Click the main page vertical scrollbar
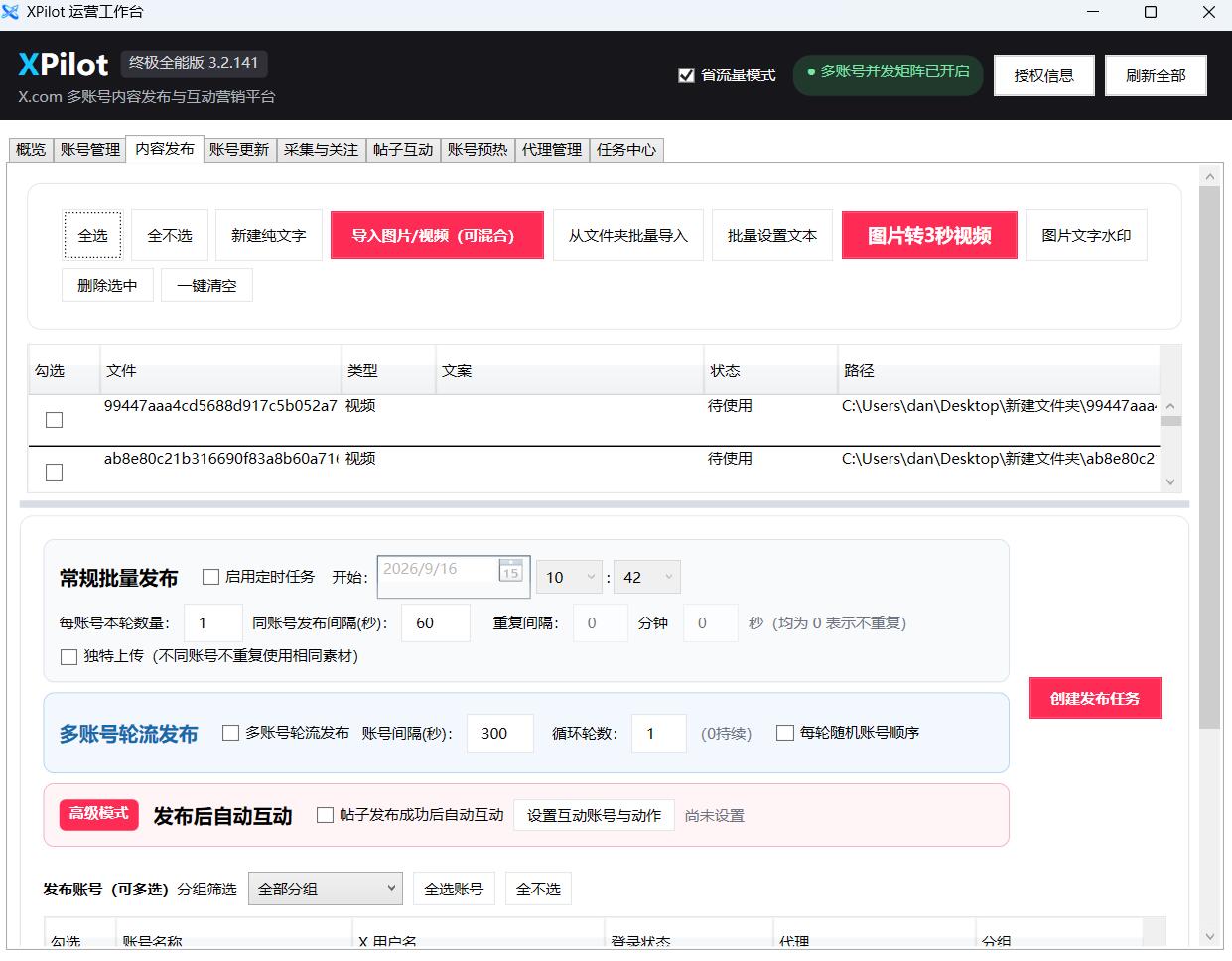Screen dimensions: 1232x961 [1209, 457]
